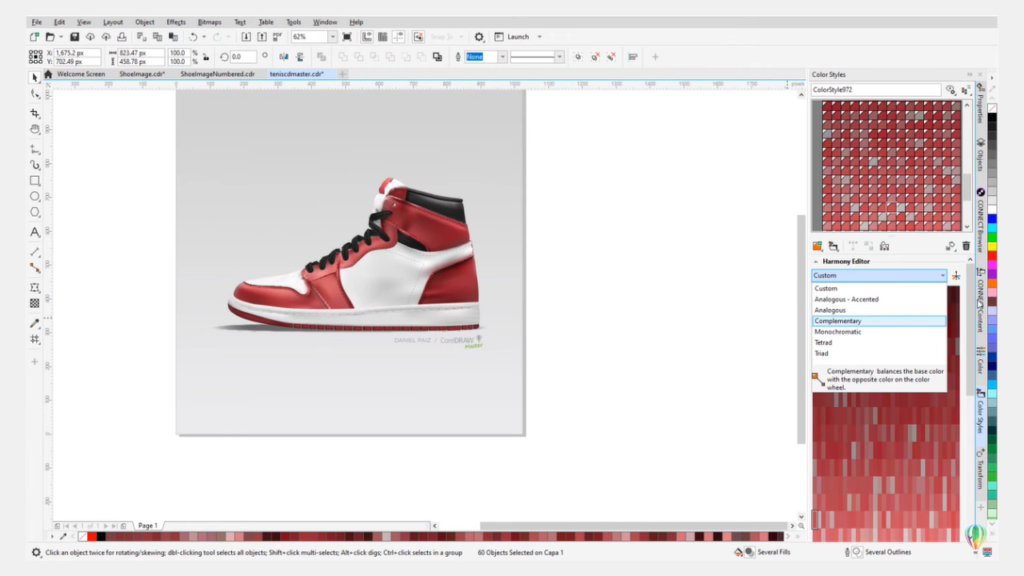The height and width of the screenshot is (576, 1024).
Task: Activate the Crop tool
Action: 35,113
